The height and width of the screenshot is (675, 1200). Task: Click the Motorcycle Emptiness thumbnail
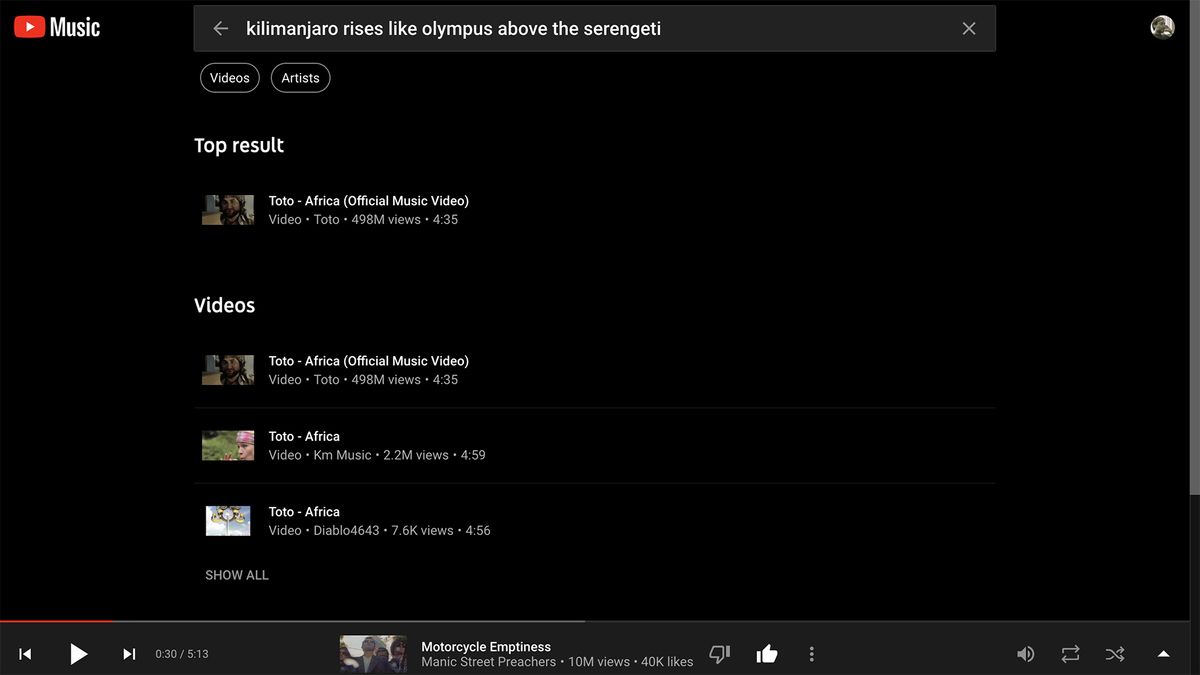(372, 653)
